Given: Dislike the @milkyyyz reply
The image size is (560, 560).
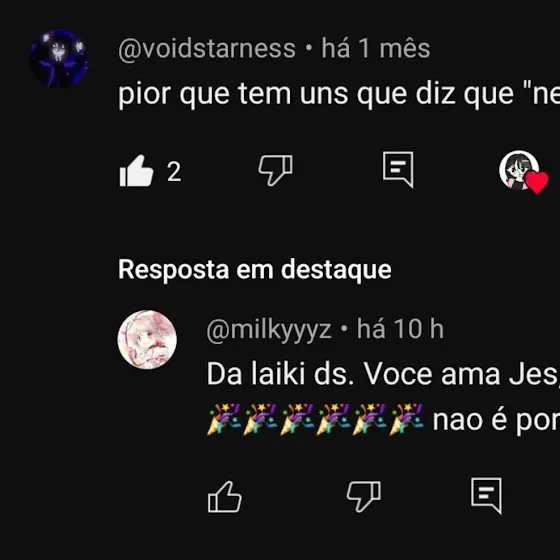Looking at the screenshot, I should point(364,496).
